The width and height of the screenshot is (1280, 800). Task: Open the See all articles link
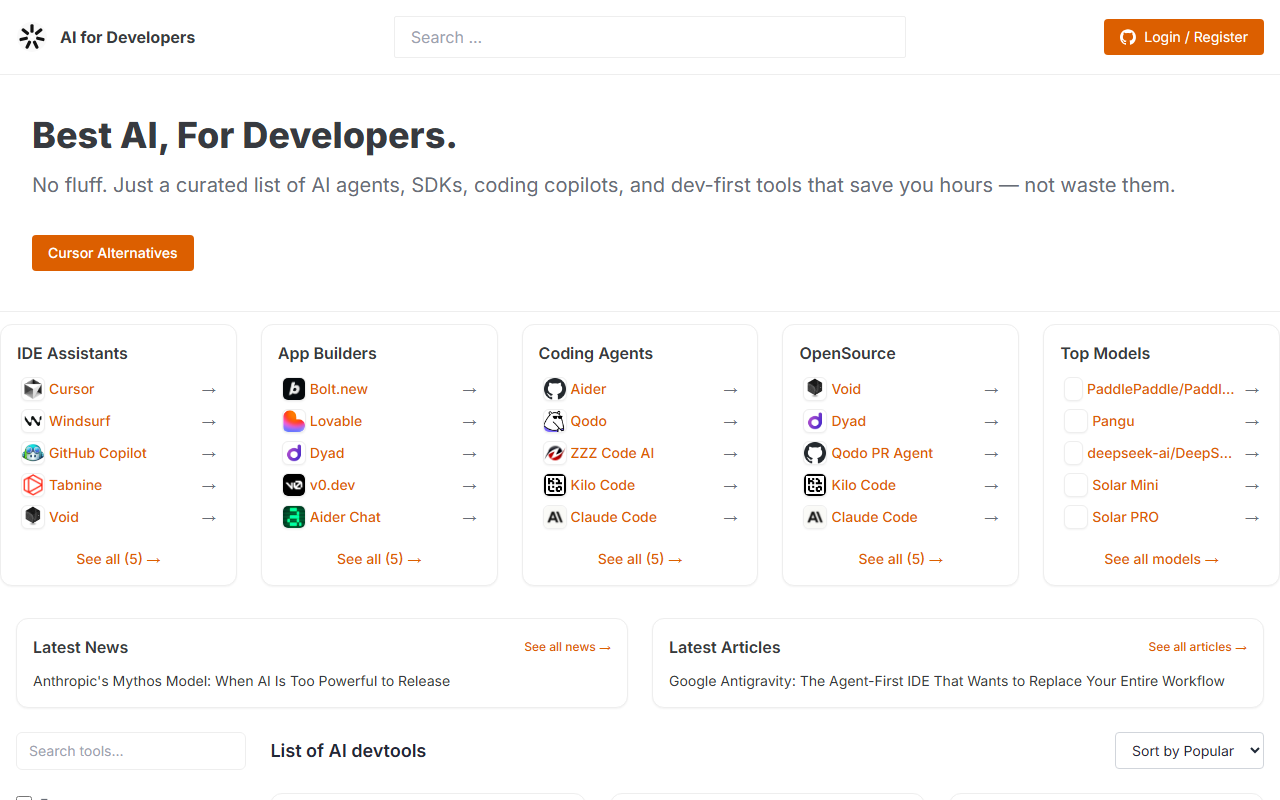[x=1197, y=647]
